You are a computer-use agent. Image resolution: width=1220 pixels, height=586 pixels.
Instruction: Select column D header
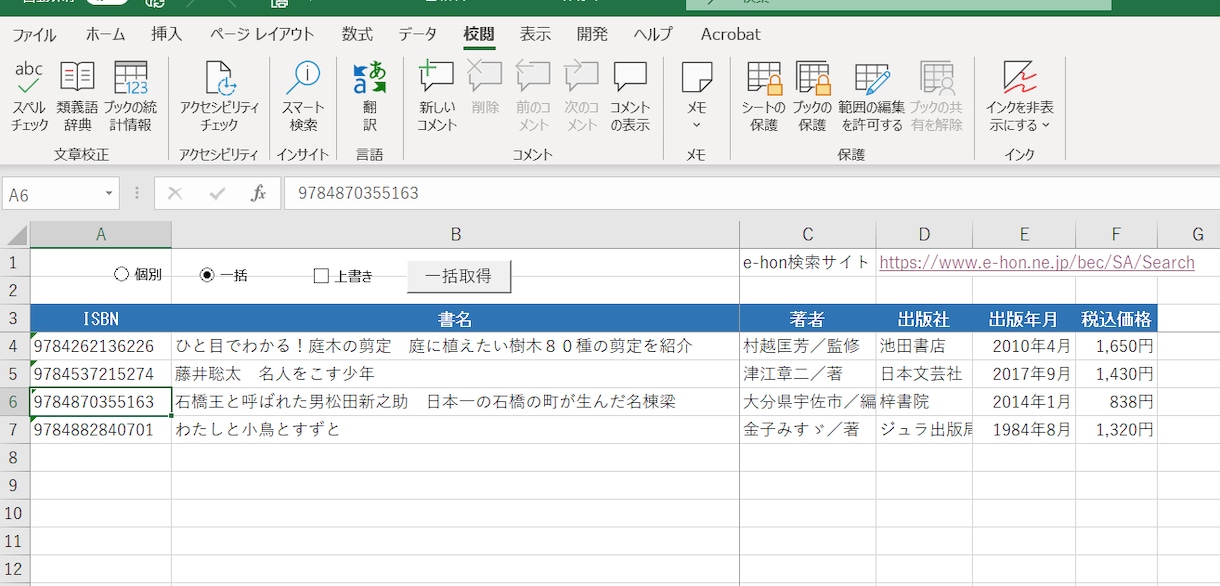coord(924,235)
